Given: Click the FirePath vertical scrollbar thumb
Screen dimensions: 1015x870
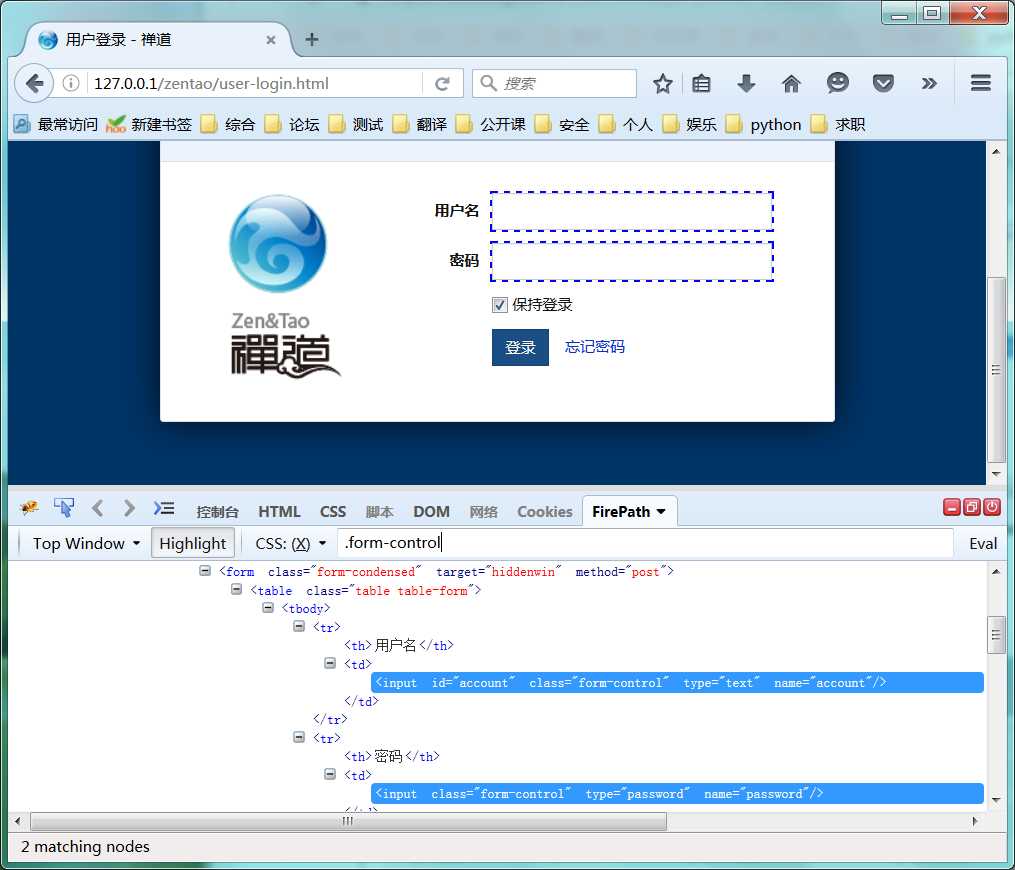Looking at the screenshot, I should 996,636.
